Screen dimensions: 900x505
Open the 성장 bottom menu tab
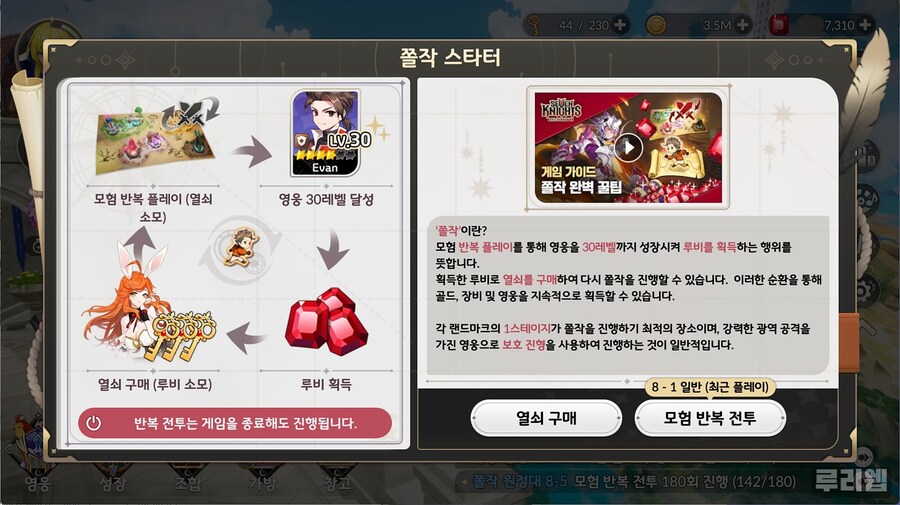tap(112, 484)
